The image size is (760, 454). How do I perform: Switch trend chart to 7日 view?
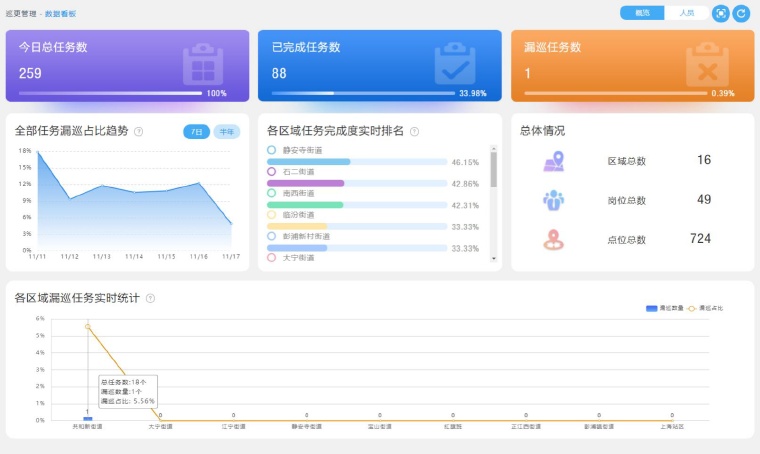click(x=196, y=131)
